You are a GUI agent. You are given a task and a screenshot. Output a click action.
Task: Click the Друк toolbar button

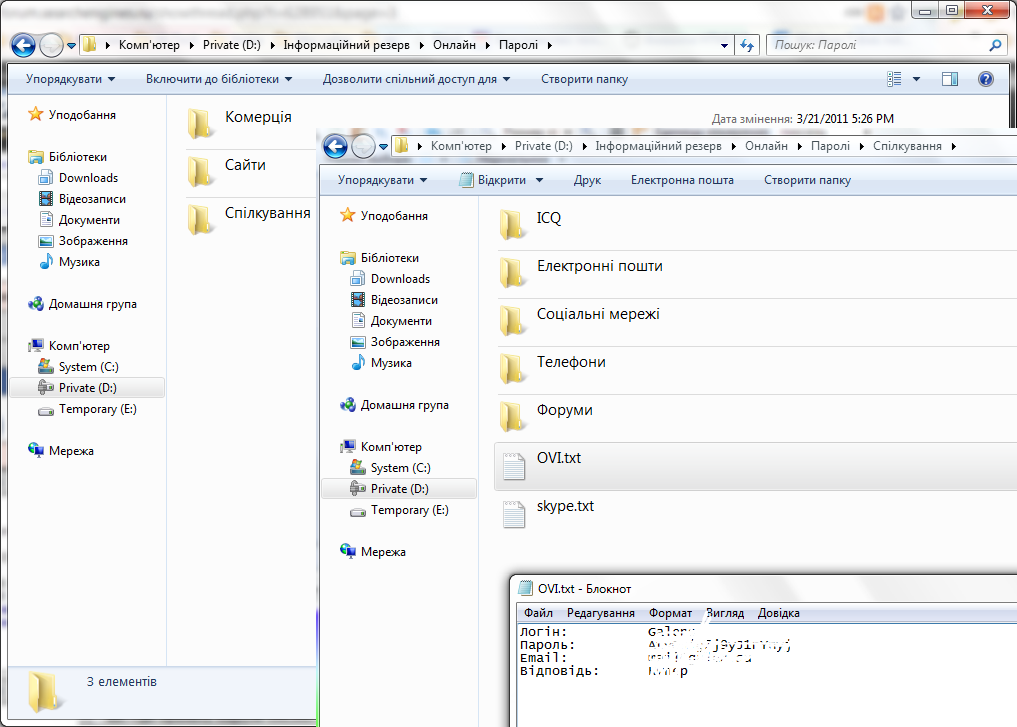587,180
